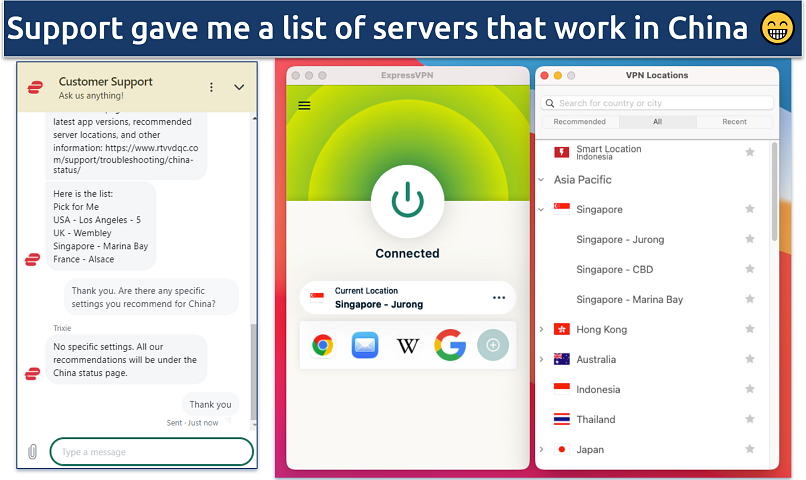The height and width of the screenshot is (480, 806).
Task: Favorite Australia with its star
Action: pos(750,359)
